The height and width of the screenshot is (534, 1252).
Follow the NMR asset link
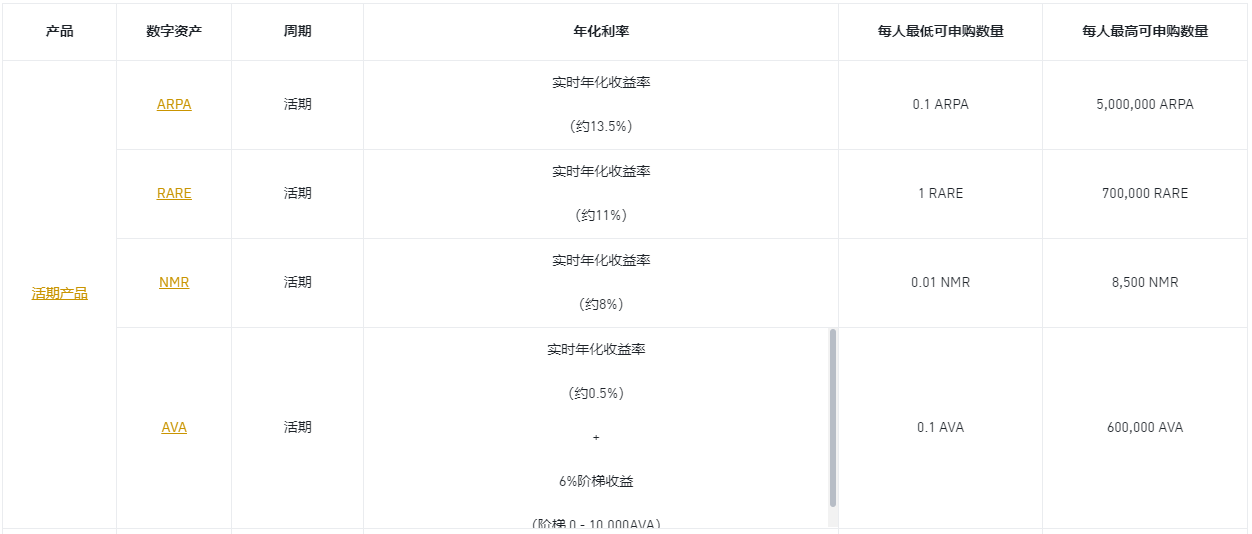click(x=174, y=282)
